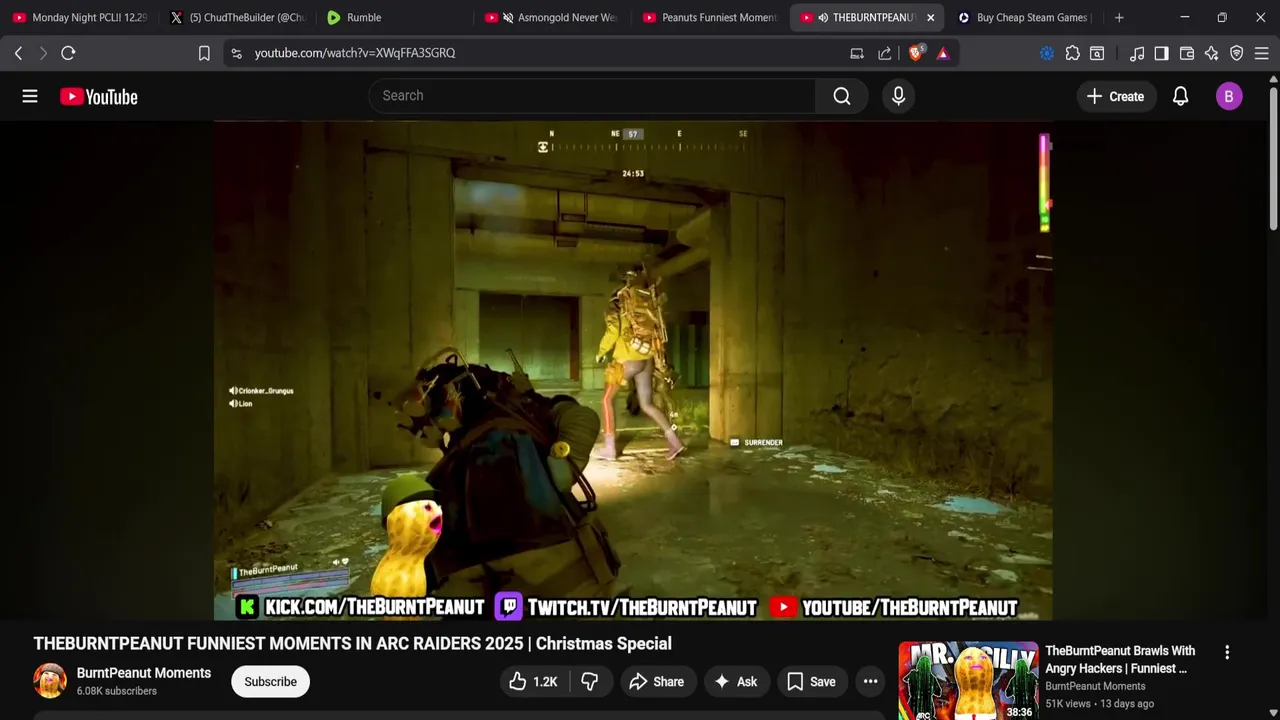This screenshot has height=720, width=1280.
Task: Switch to the Rumble tab
Action: point(395,17)
